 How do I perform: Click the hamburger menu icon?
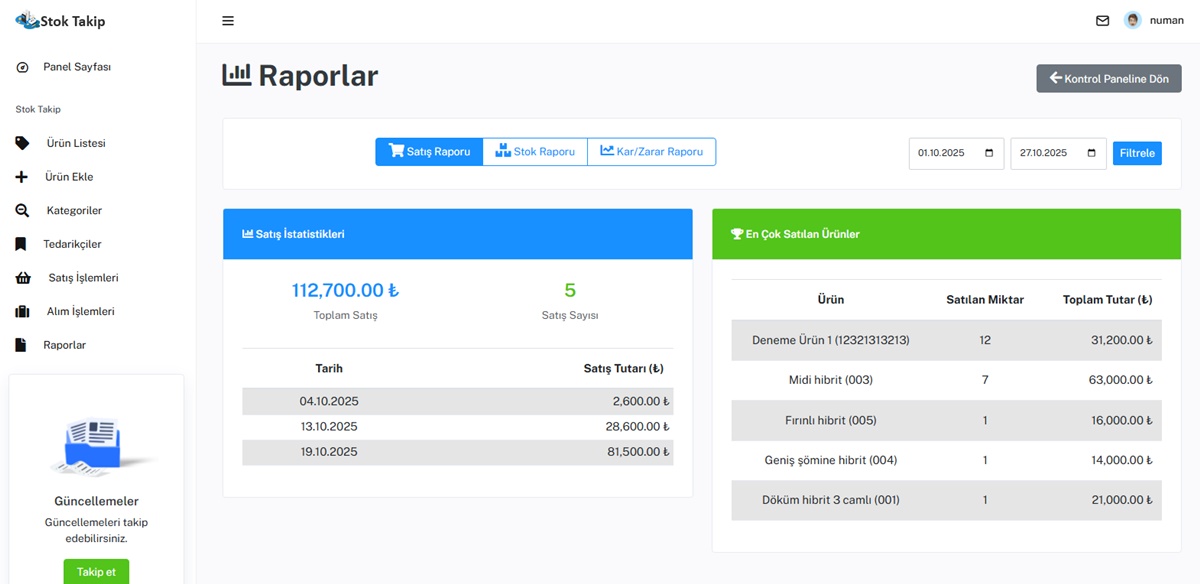pos(228,21)
